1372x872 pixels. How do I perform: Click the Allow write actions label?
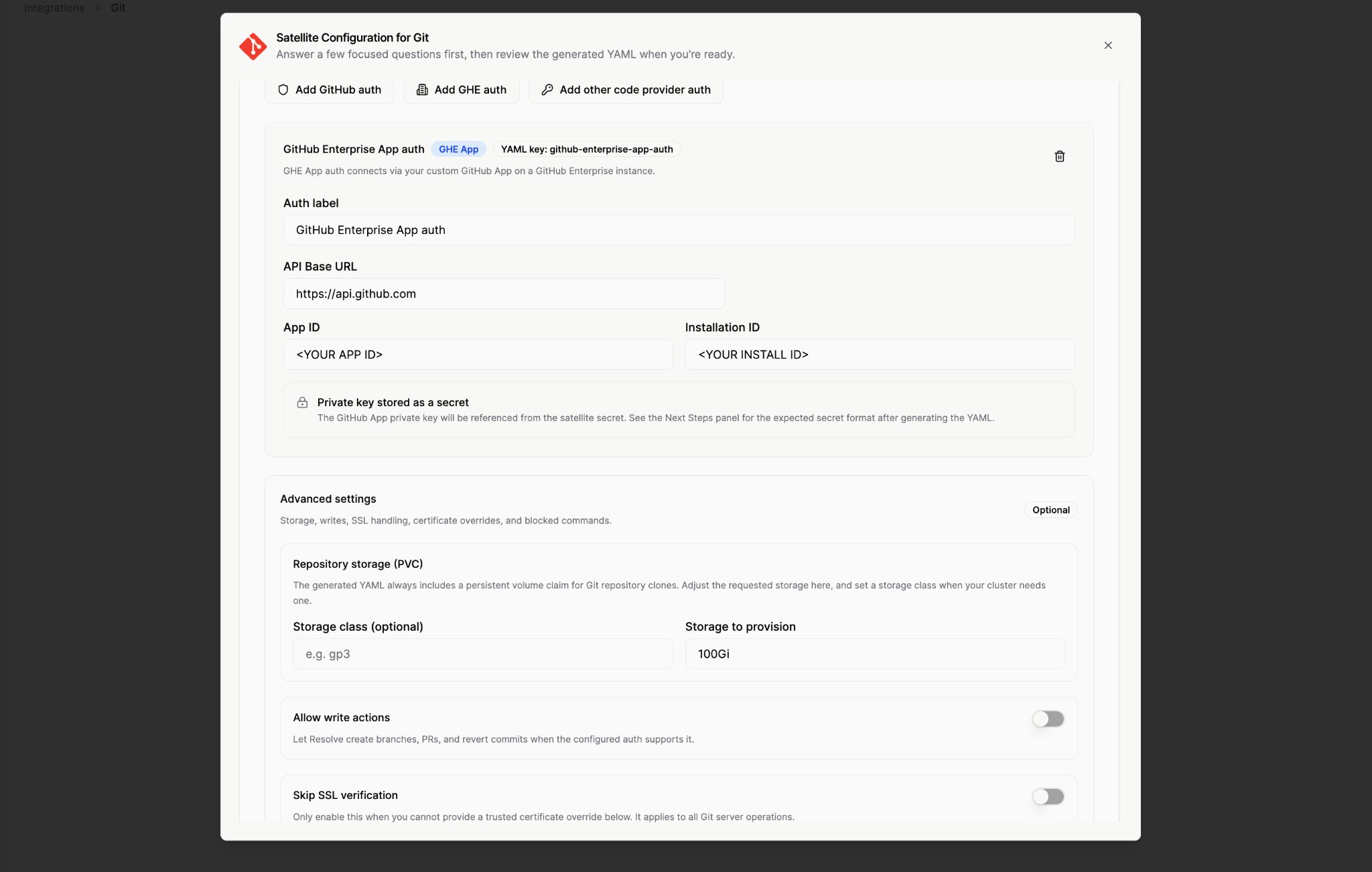coord(341,718)
